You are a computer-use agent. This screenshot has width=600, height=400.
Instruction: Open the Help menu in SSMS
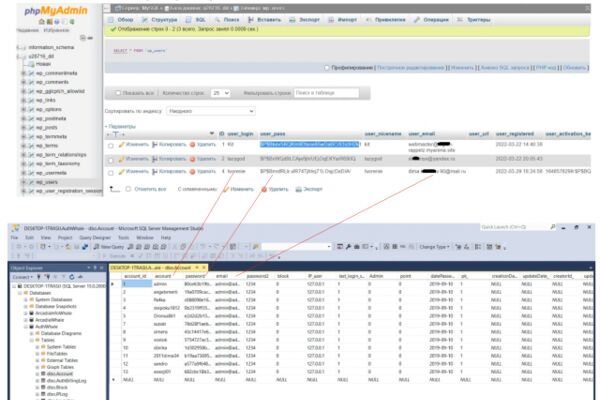click(166, 238)
